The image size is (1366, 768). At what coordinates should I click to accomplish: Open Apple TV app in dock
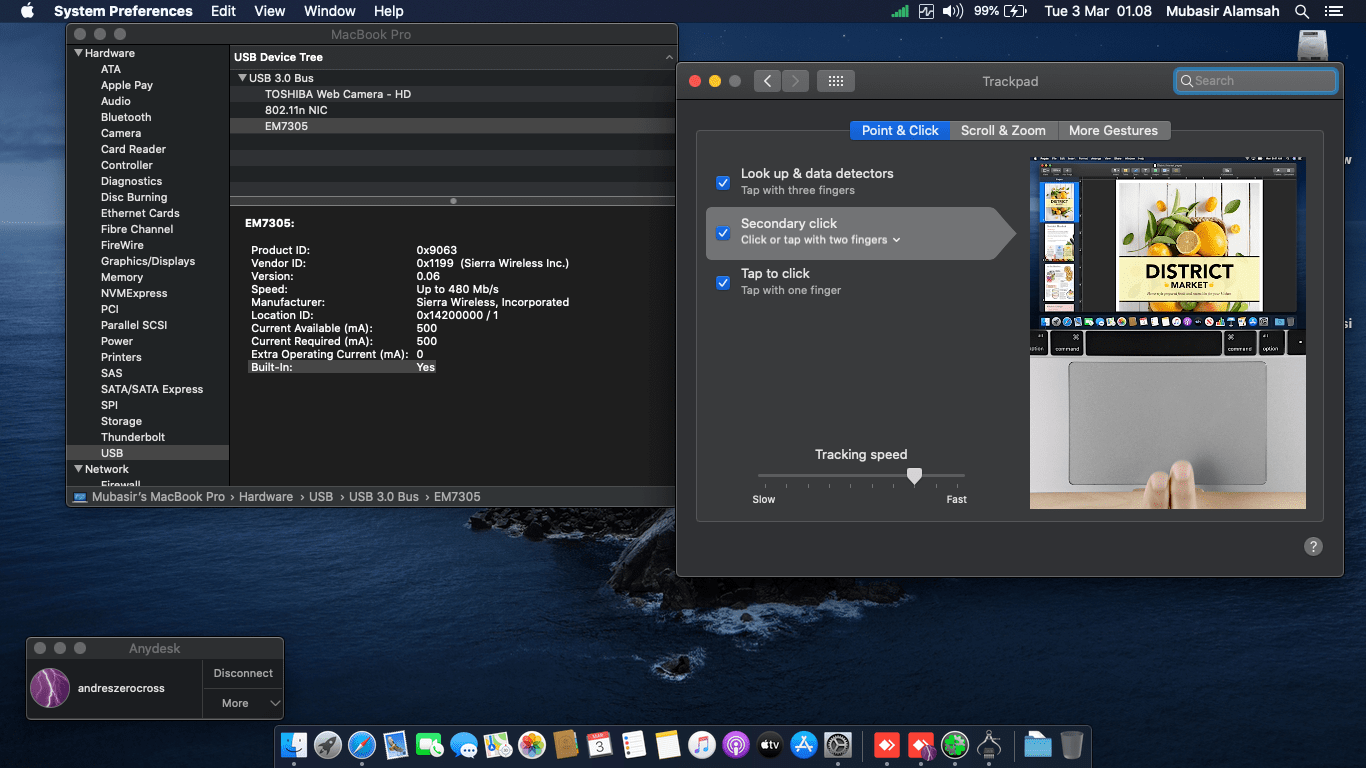(769, 744)
